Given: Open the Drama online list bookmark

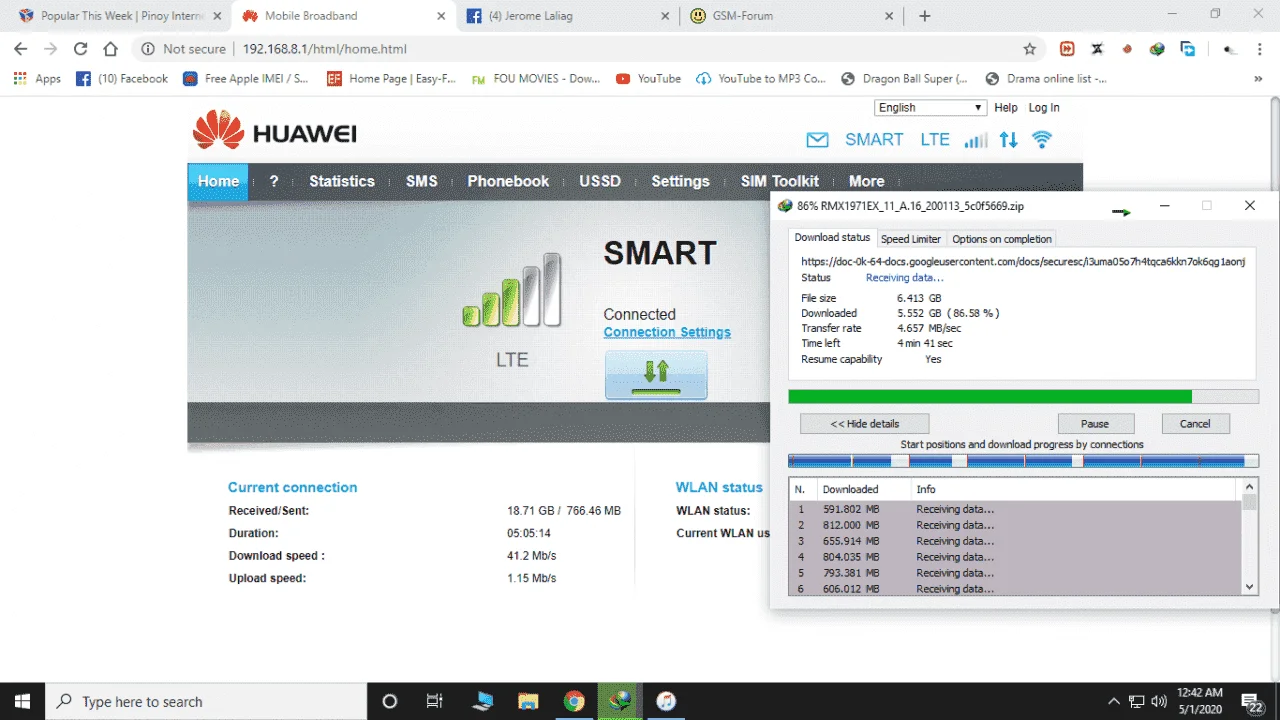Looking at the screenshot, I should 1045,79.
